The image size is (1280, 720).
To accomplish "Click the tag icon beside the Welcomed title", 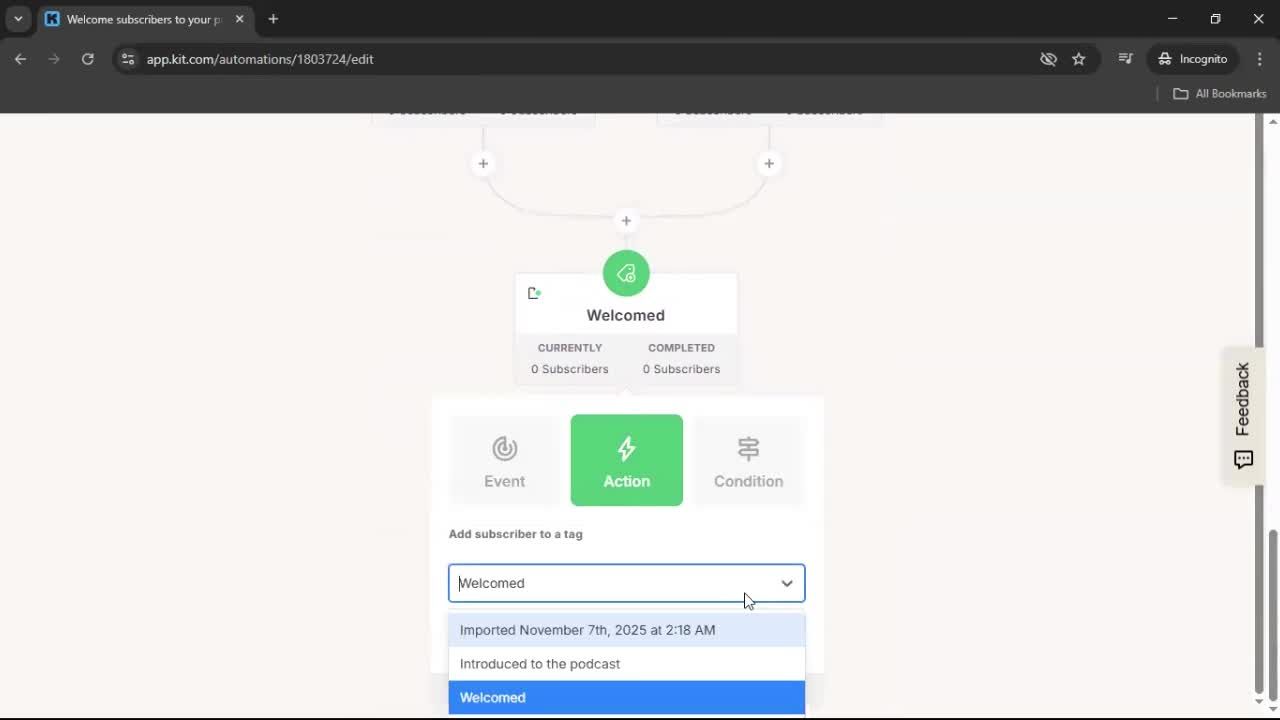I will tap(534, 292).
